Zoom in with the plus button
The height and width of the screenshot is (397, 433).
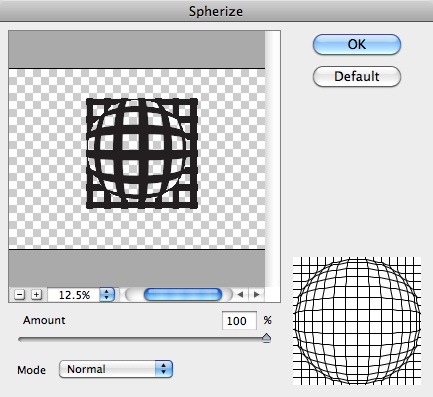[x=37, y=295]
